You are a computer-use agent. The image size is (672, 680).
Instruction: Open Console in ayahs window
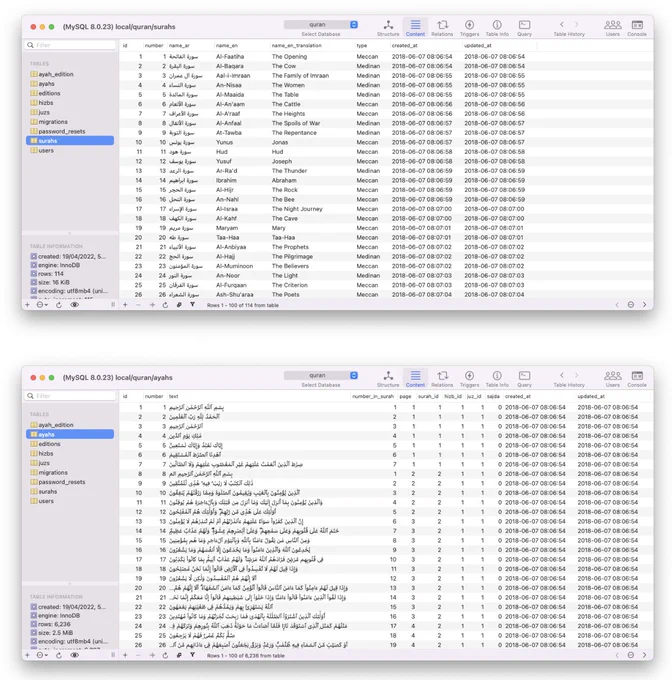coord(637,379)
